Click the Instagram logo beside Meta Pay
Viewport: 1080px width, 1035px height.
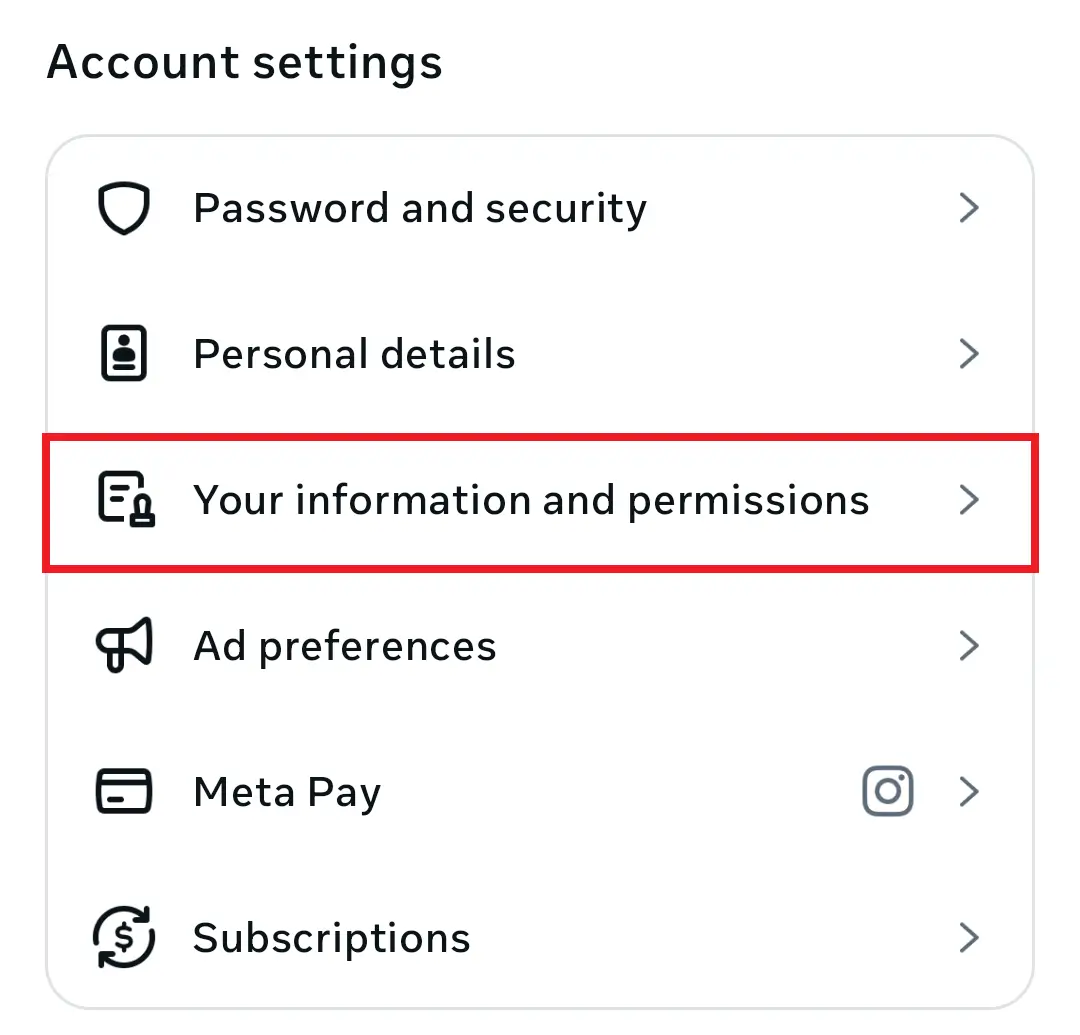[x=888, y=791]
